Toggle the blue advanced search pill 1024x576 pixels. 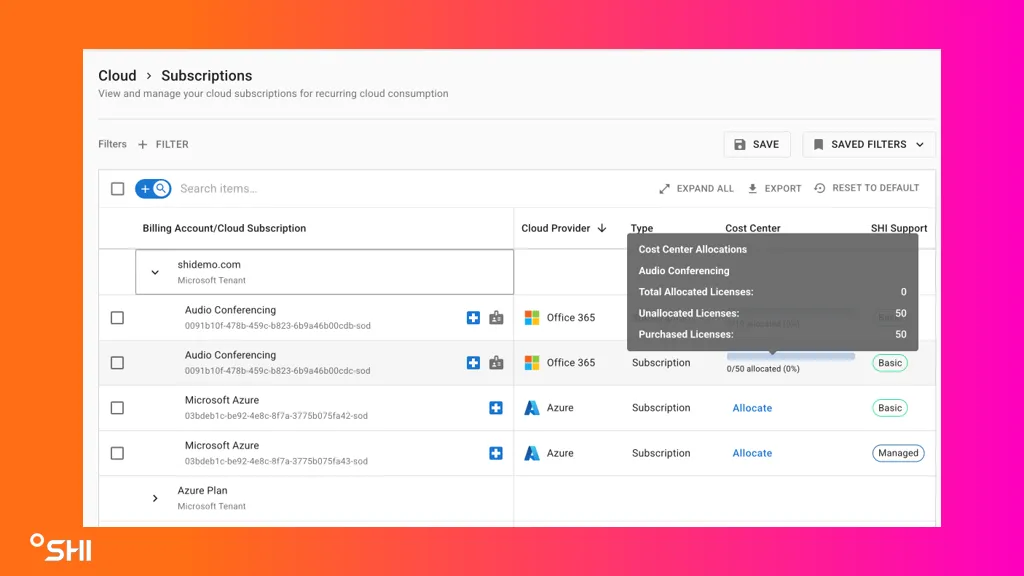(x=153, y=189)
